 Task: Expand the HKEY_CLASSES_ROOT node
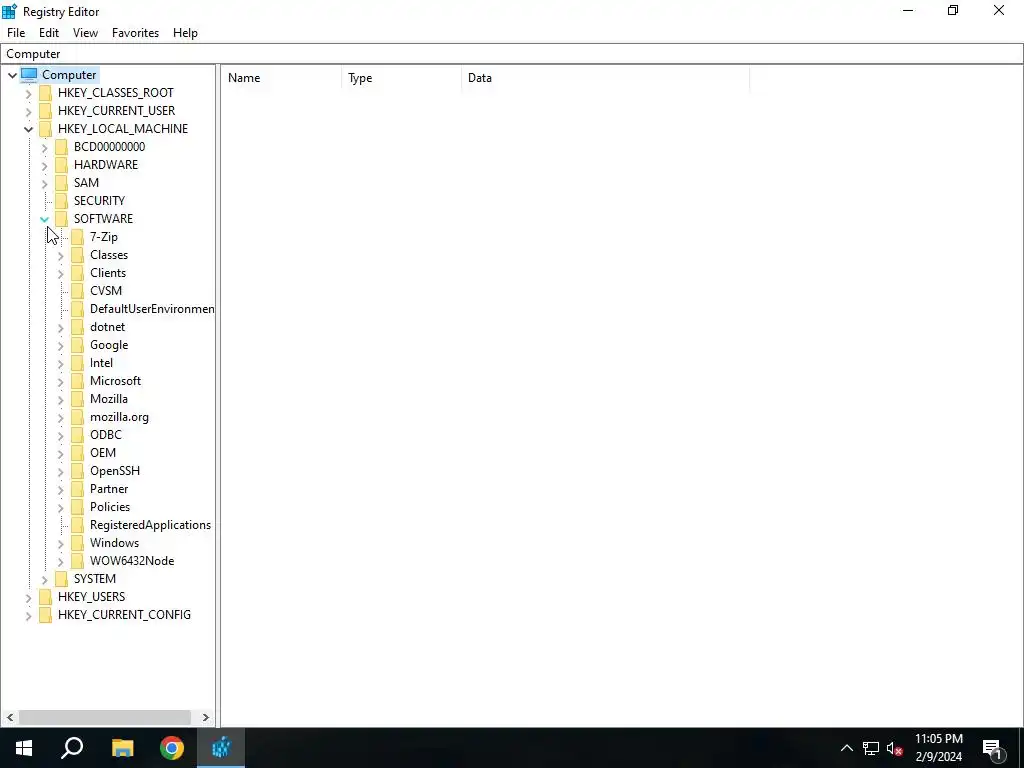tap(28, 93)
